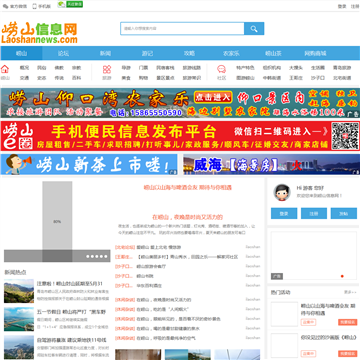Click the 沙子口 community link
This screenshot has width=360, height=360.
(x=318, y=78)
